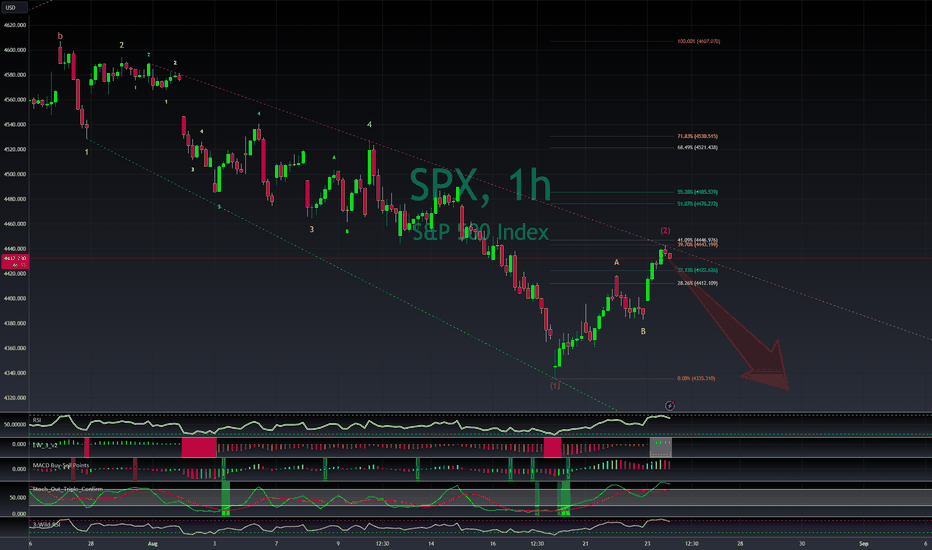Click 4400.000 on the price axis
Viewport: 932px width, 550px height.
(15, 298)
